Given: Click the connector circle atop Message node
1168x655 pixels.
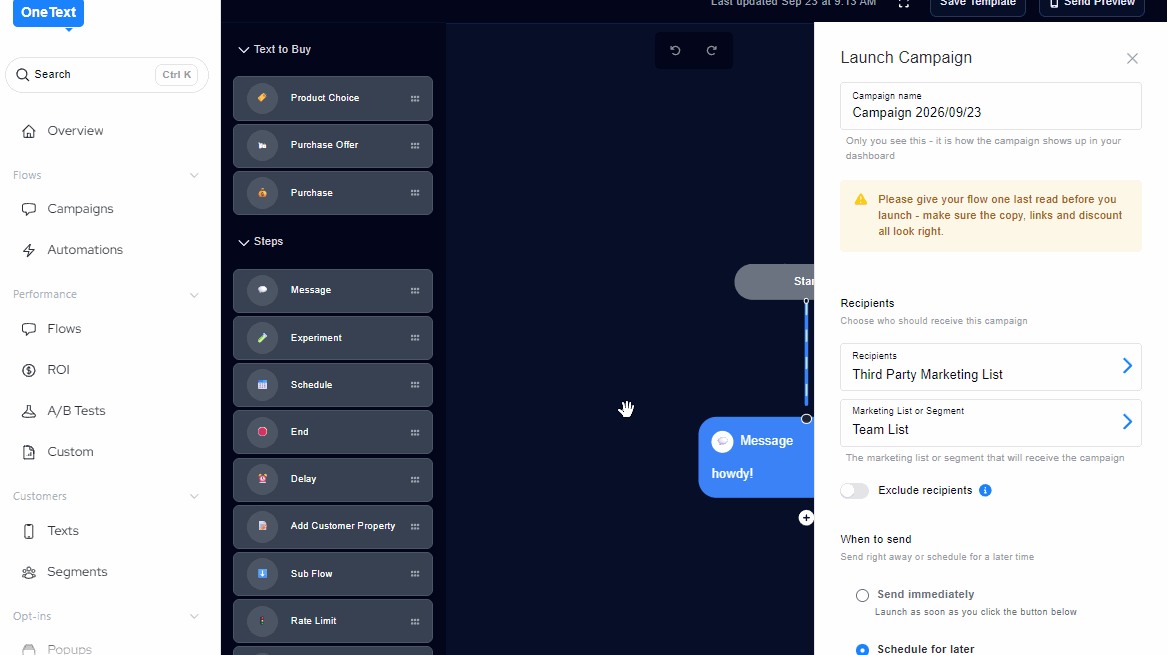Looking at the screenshot, I should [806, 419].
